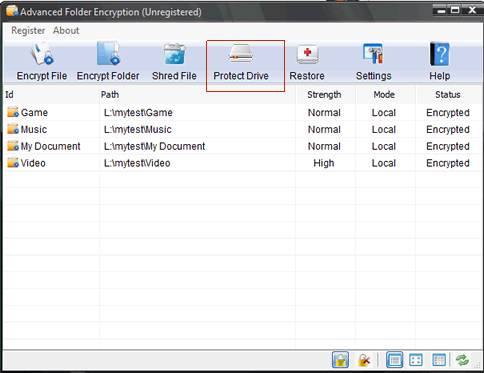
Task: Sort by the Mode column header
Action: 386,95
